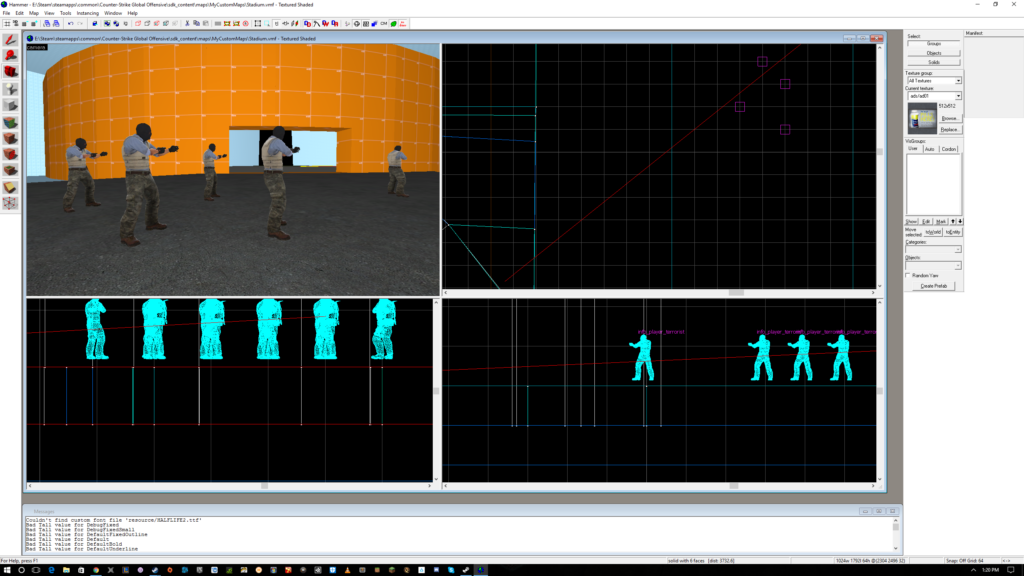This screenshot has height=576, width=1024.
Task: Click the VisGroups Show button
Action: point(911,221)
